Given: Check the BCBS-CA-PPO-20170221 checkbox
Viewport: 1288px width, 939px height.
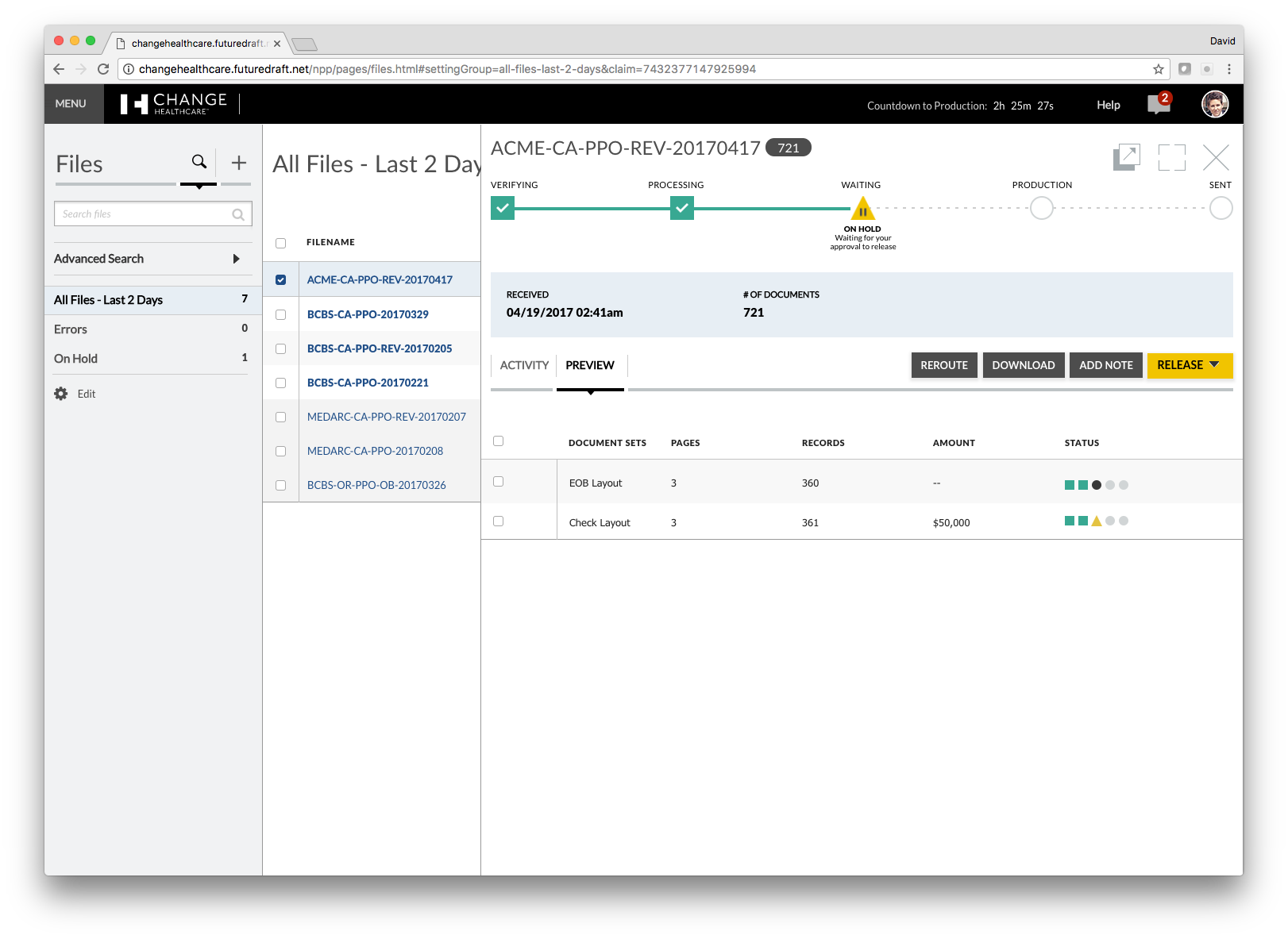Looking at the screenshot, I should pyautogui.click(x=280, y=383).
